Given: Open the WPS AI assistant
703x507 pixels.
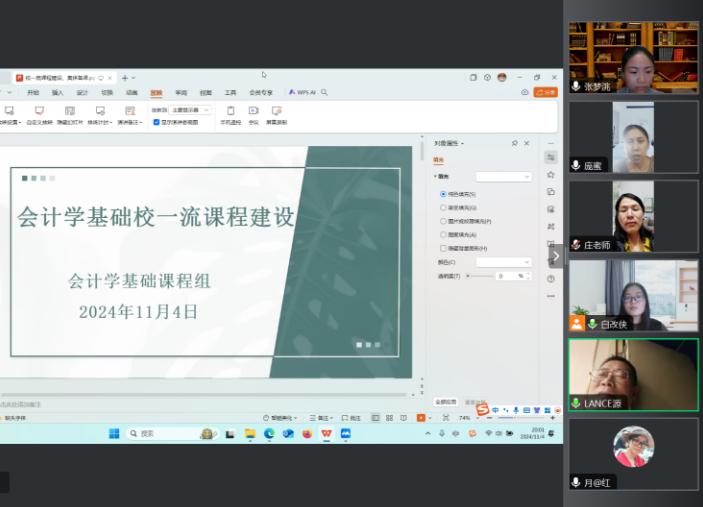Looking at the screenshot, I should point(302,92).
